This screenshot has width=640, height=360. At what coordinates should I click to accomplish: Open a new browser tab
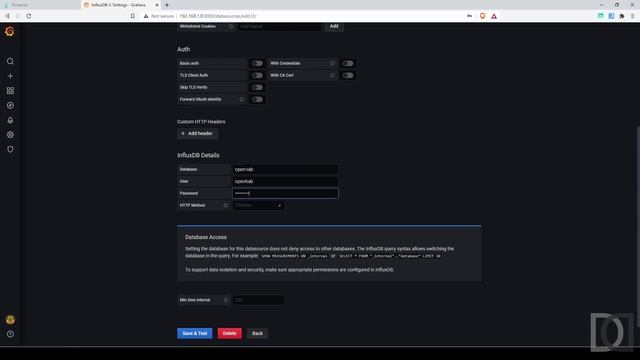point(167,5)
